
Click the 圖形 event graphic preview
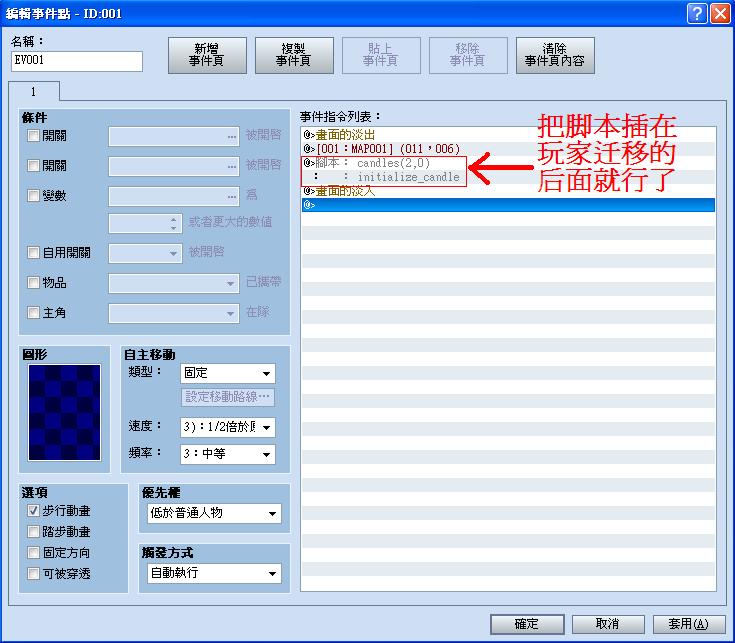[64, 412]
